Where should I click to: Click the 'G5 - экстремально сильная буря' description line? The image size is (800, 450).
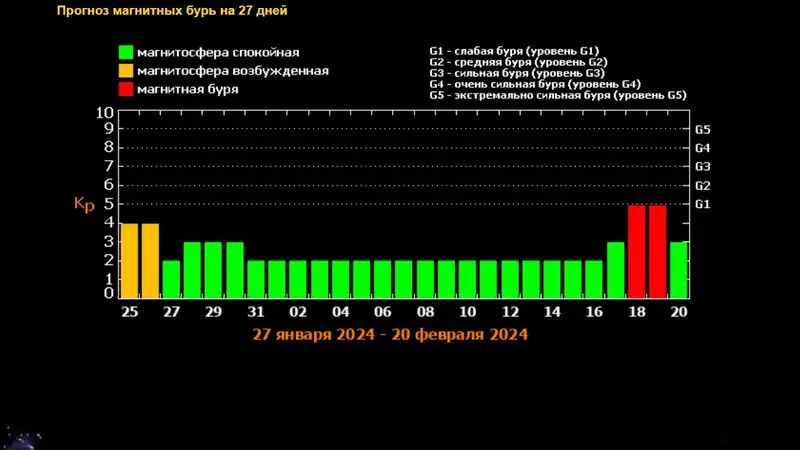tap(557, 95)
